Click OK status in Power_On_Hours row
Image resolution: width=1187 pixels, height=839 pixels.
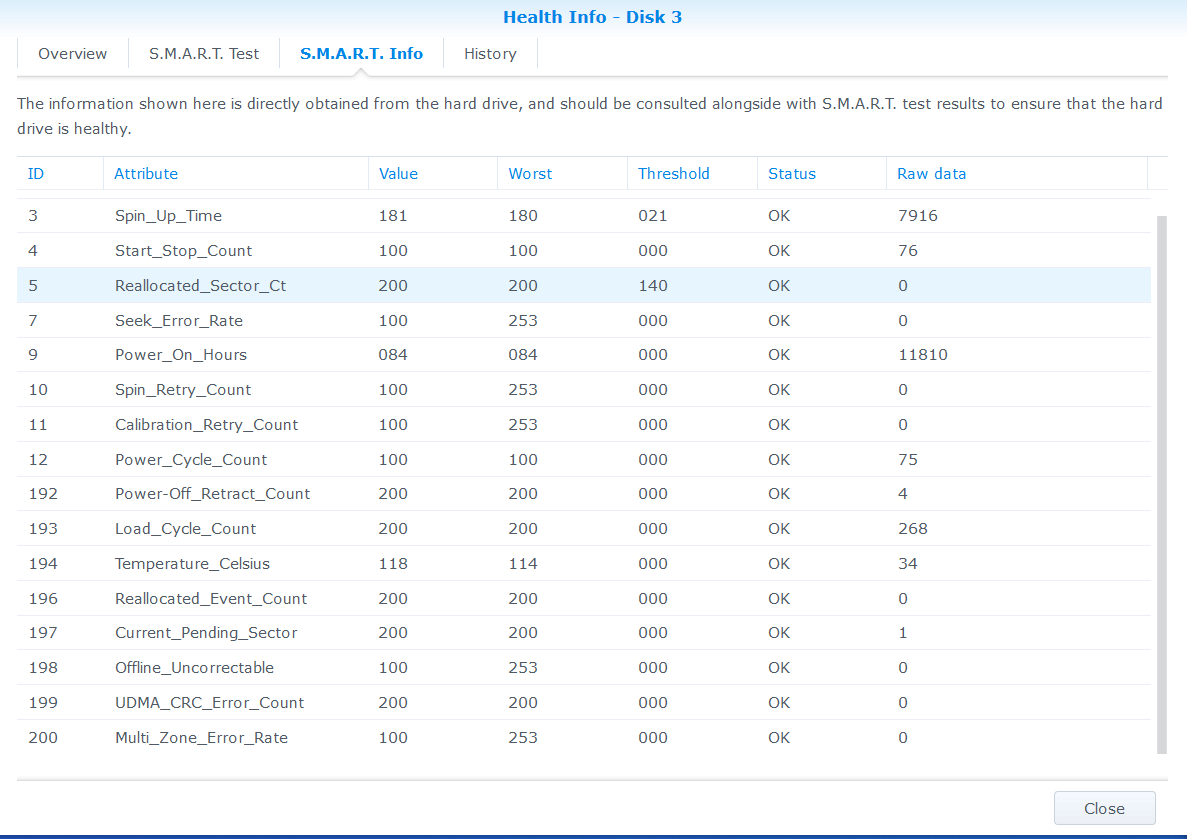tap(779, 354)
